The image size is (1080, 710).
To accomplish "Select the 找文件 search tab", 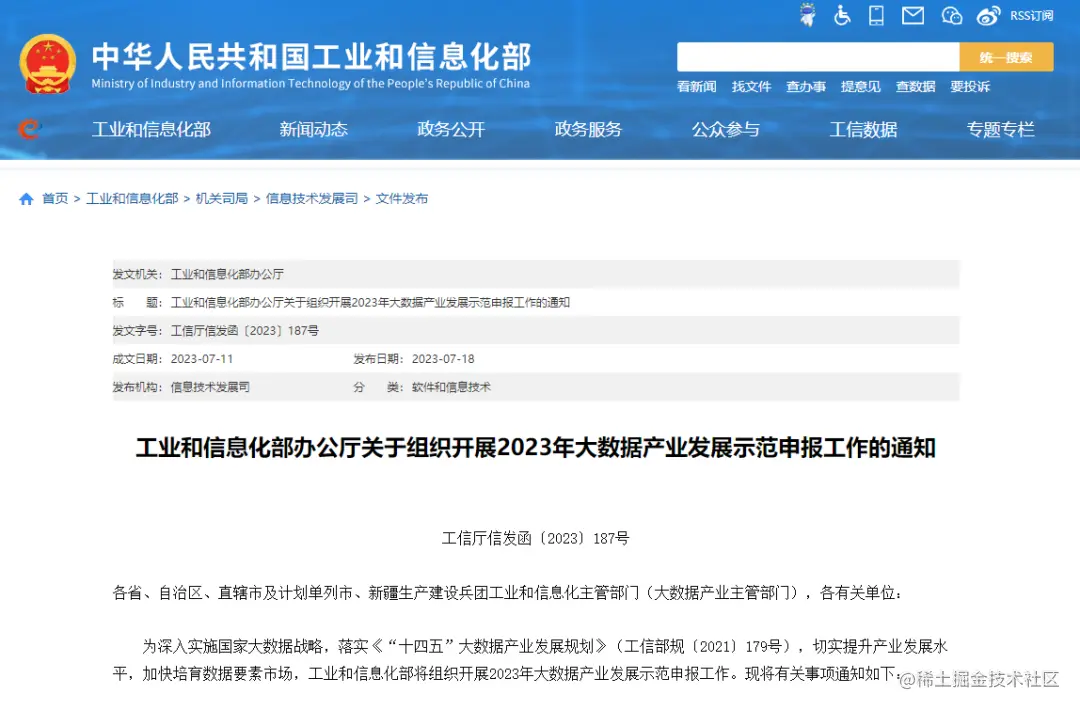I will pos(751,87).
